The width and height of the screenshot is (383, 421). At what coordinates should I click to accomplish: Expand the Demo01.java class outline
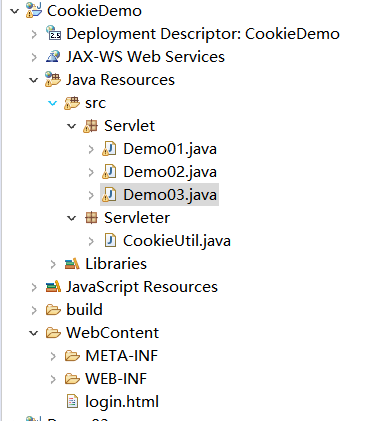click(91, 149)
